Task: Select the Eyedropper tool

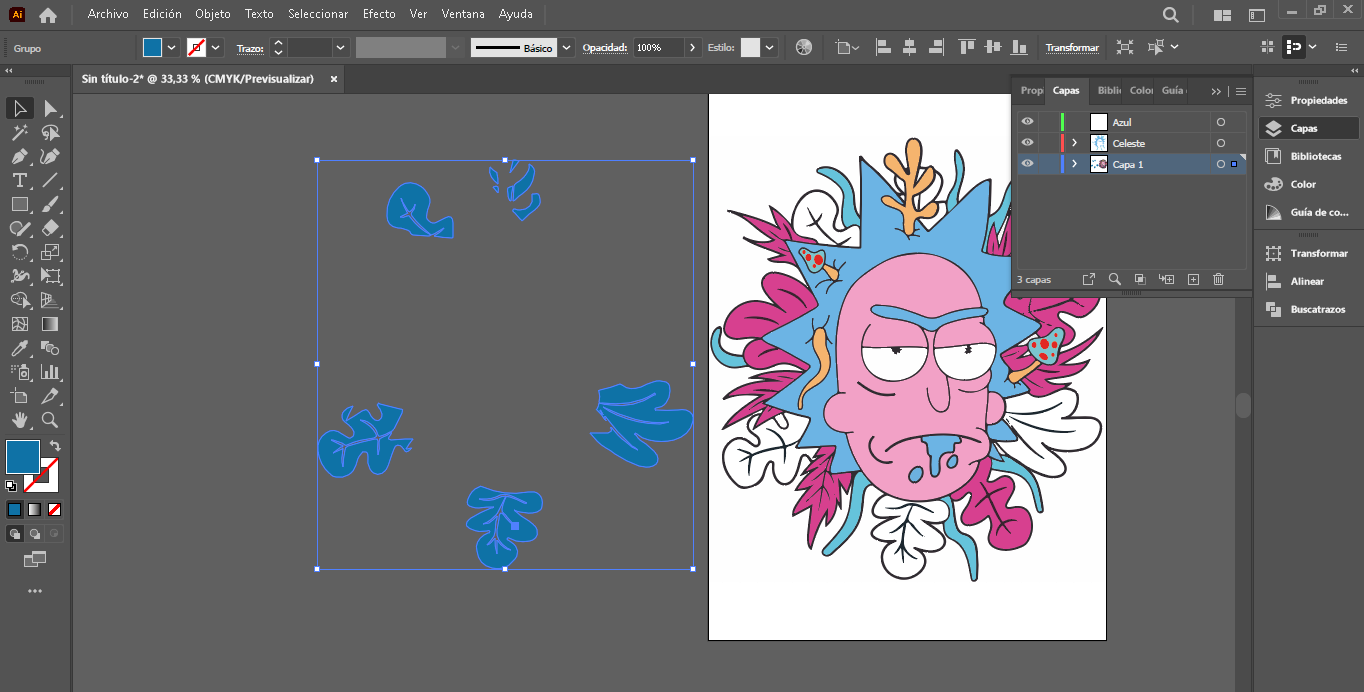Action: 20,348
